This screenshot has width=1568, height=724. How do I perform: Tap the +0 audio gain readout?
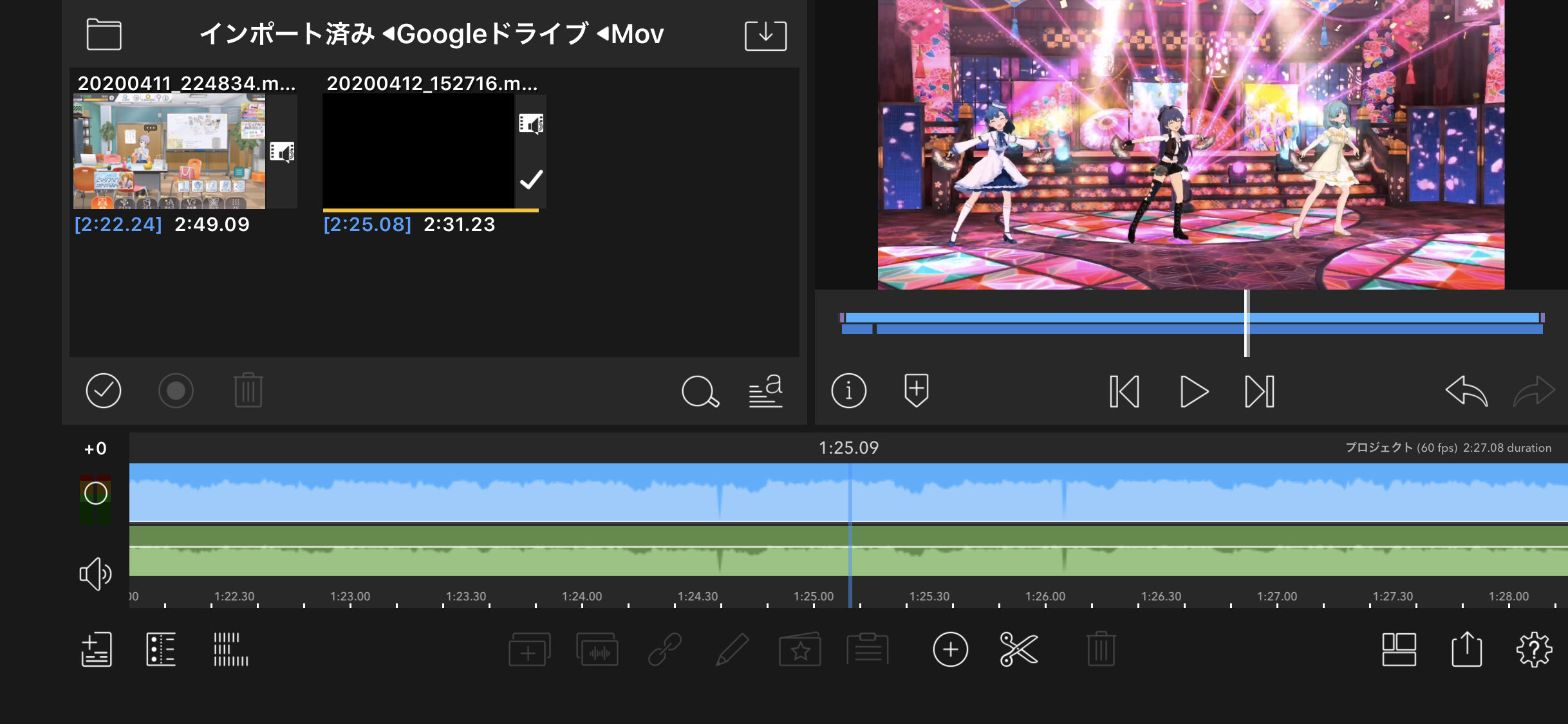click(95, 449)
